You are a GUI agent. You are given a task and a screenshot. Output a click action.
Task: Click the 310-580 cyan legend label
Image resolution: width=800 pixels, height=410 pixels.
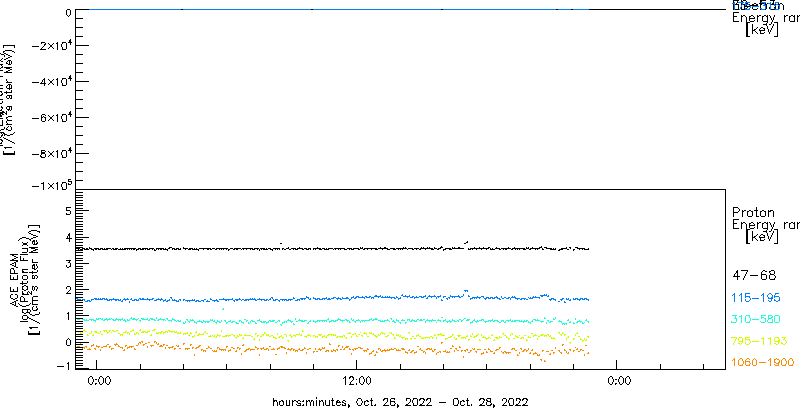click(x=757, y=320)
